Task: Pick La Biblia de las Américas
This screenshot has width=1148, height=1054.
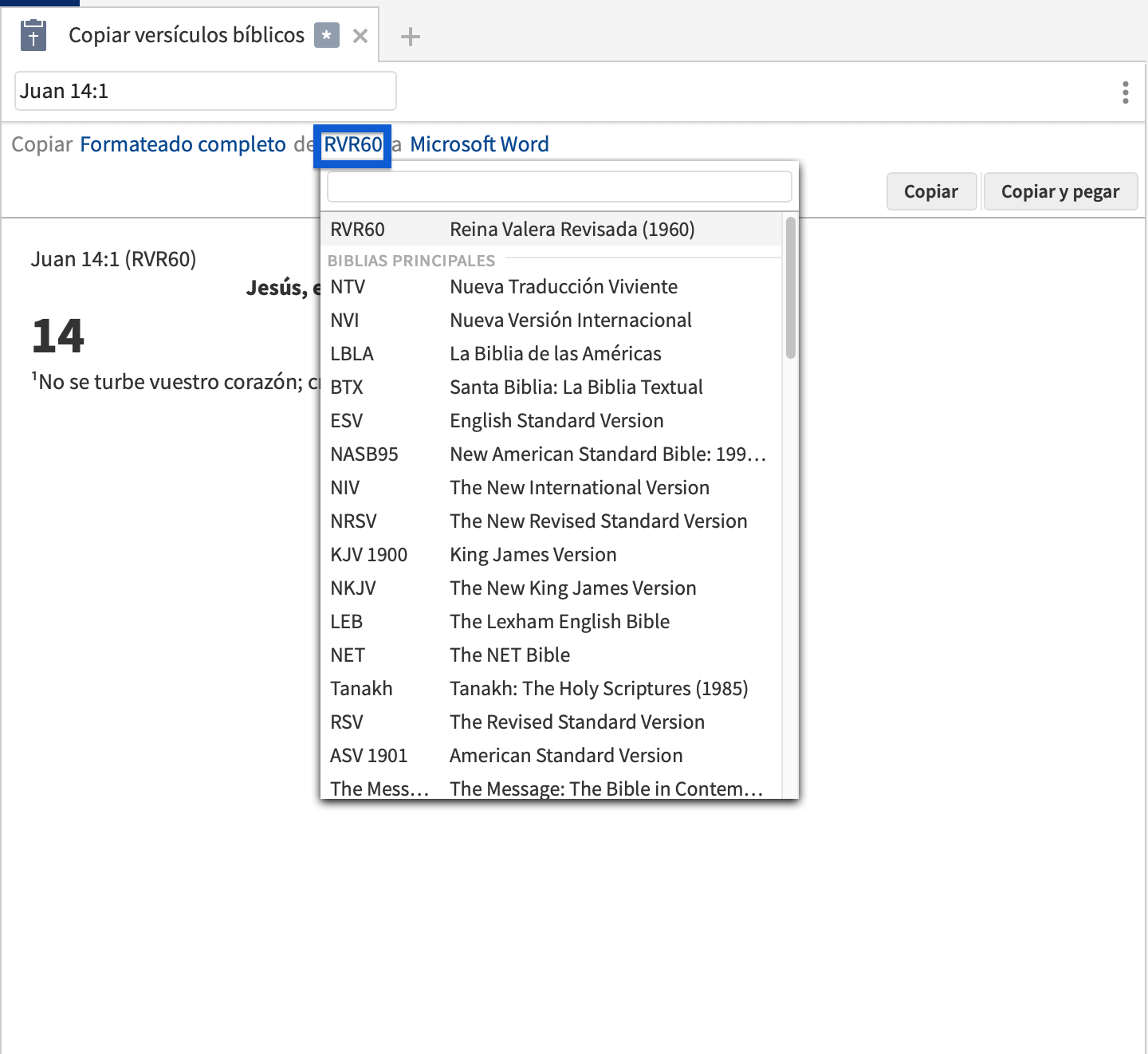Action: click(550, 354)
